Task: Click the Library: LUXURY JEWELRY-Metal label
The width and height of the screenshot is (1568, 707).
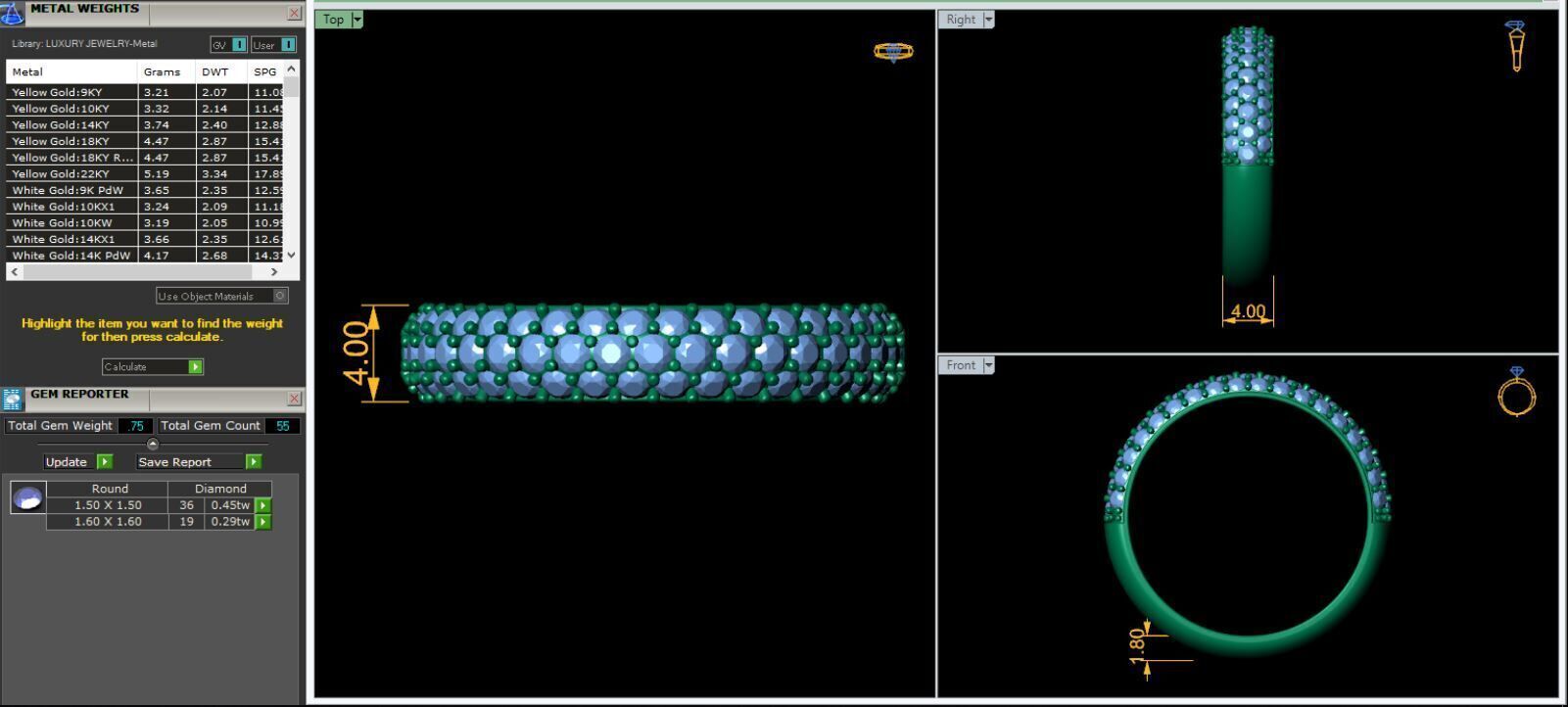Action: click(x=84, y=44)
